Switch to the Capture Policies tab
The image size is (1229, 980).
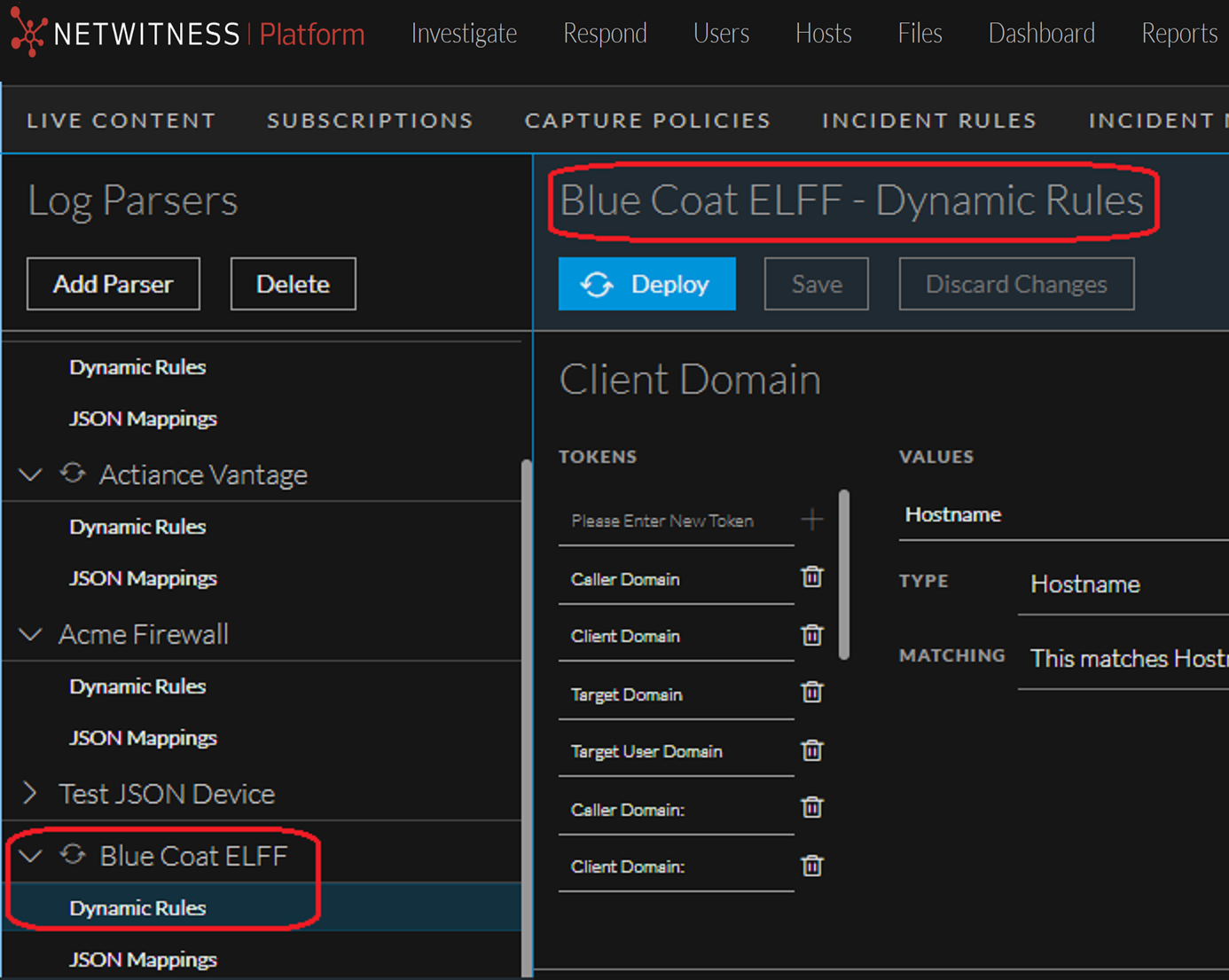point(647,121)
